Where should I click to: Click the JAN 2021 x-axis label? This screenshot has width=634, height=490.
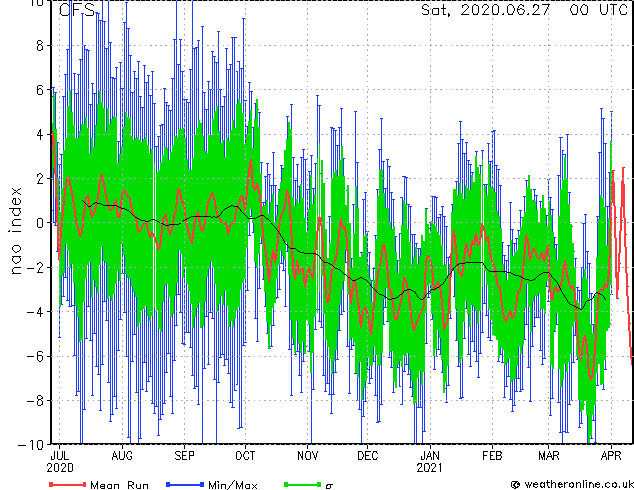click(430, 462)
